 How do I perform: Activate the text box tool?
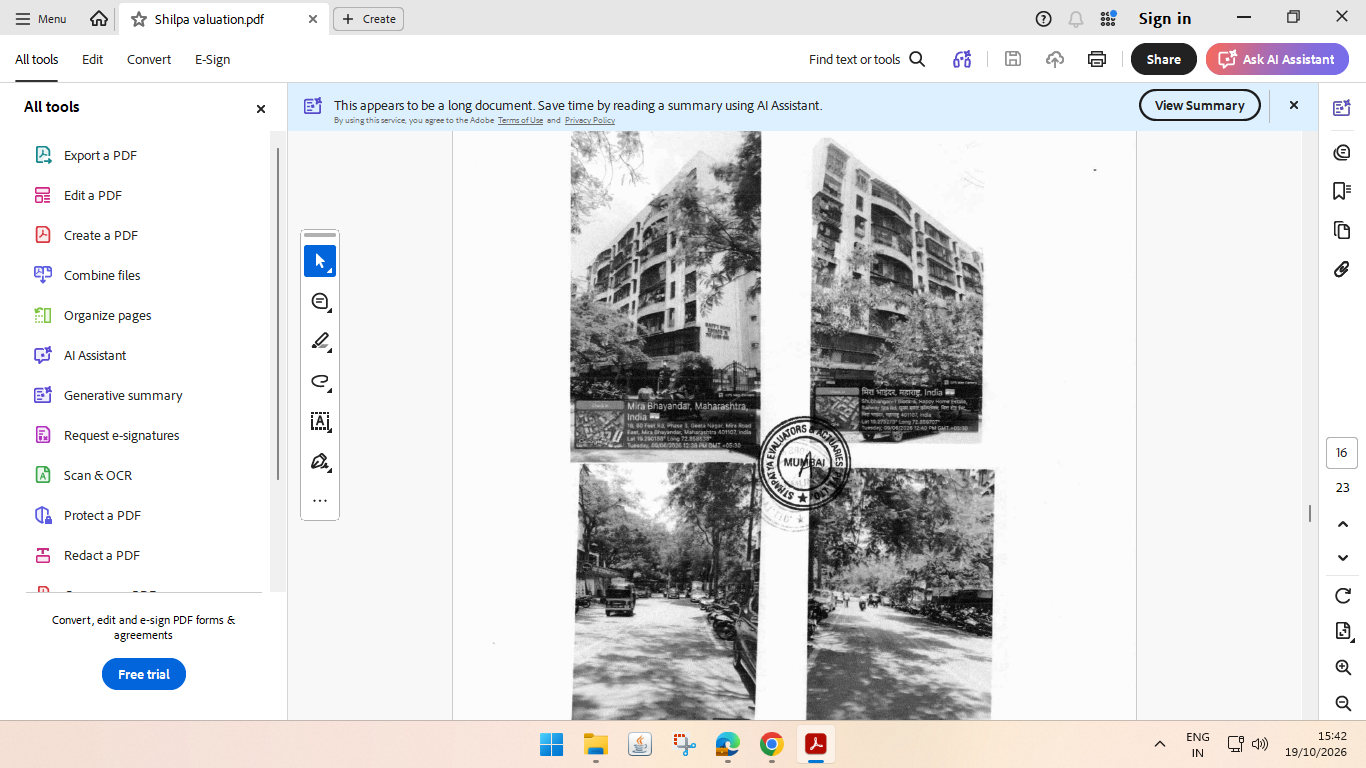(x=320, y=421)
